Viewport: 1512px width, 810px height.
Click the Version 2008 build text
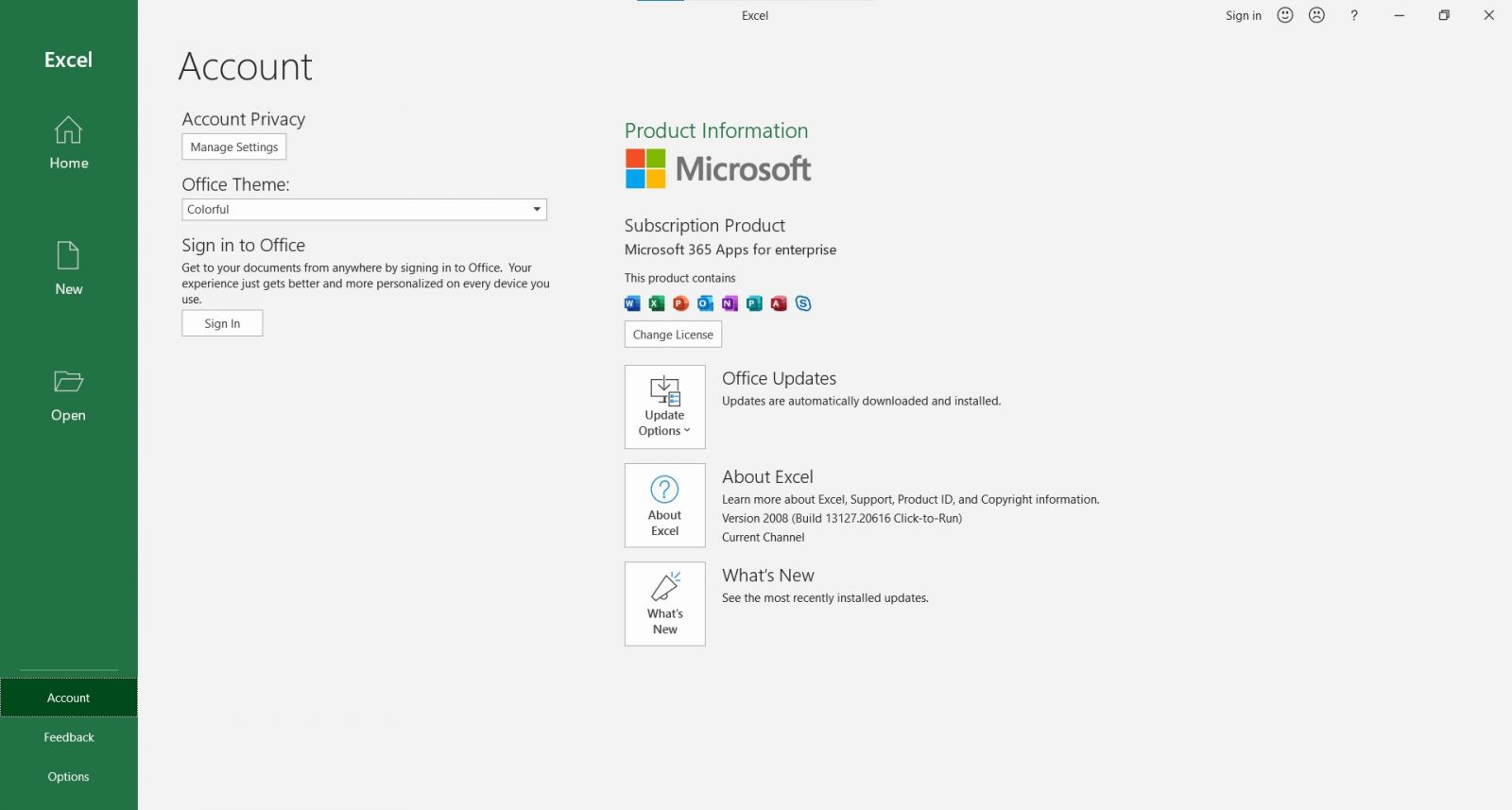(842, 519)
